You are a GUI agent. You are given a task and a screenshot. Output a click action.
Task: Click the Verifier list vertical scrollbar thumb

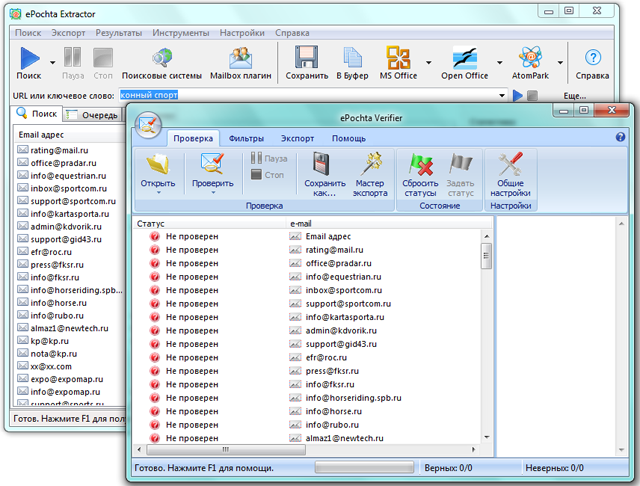486,256
